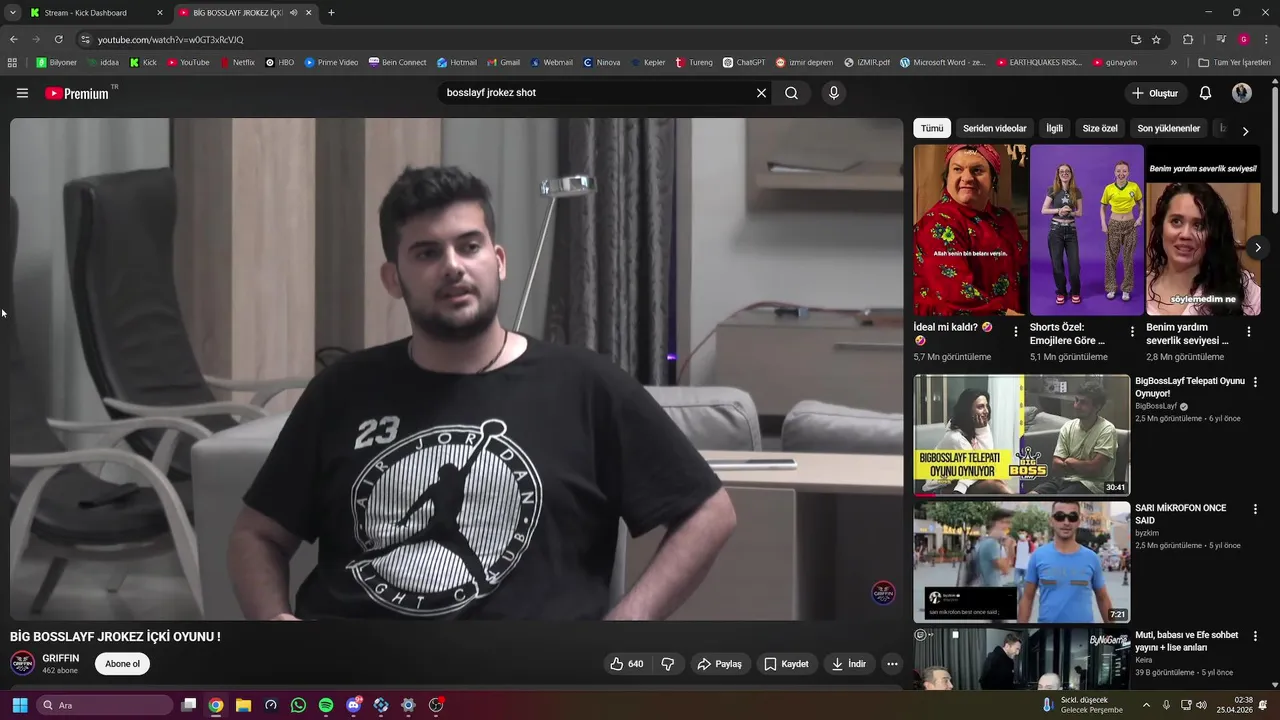Select the İlgili filter chip
1280x720 pixels.
pos(1054,128)
